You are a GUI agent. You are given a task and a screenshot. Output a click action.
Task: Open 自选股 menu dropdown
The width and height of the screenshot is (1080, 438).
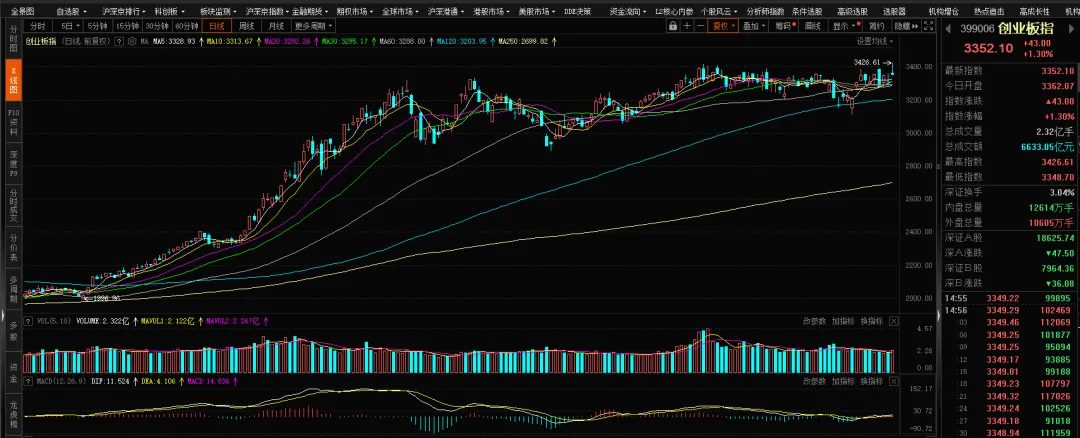72,12
